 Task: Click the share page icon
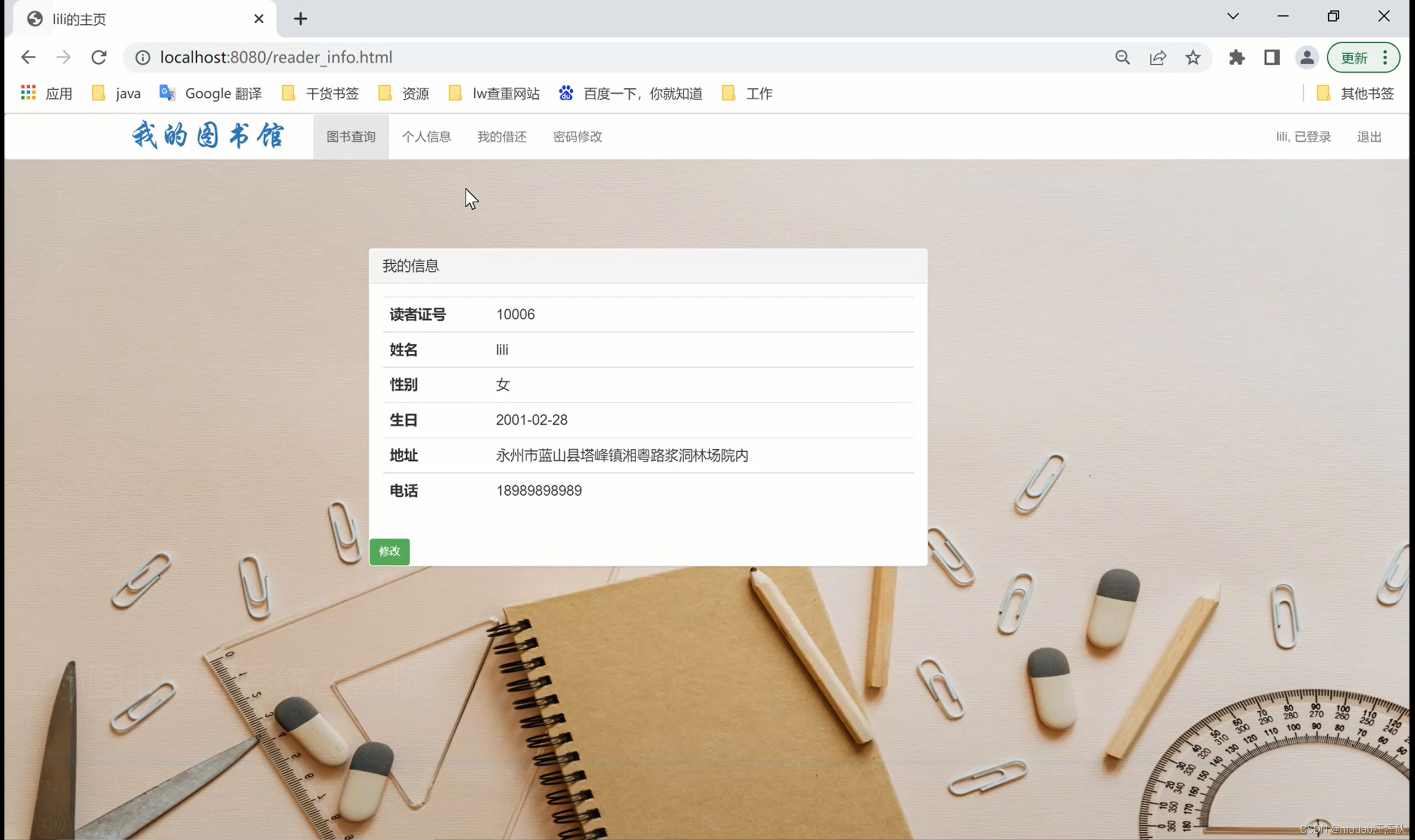(1157, 57)
